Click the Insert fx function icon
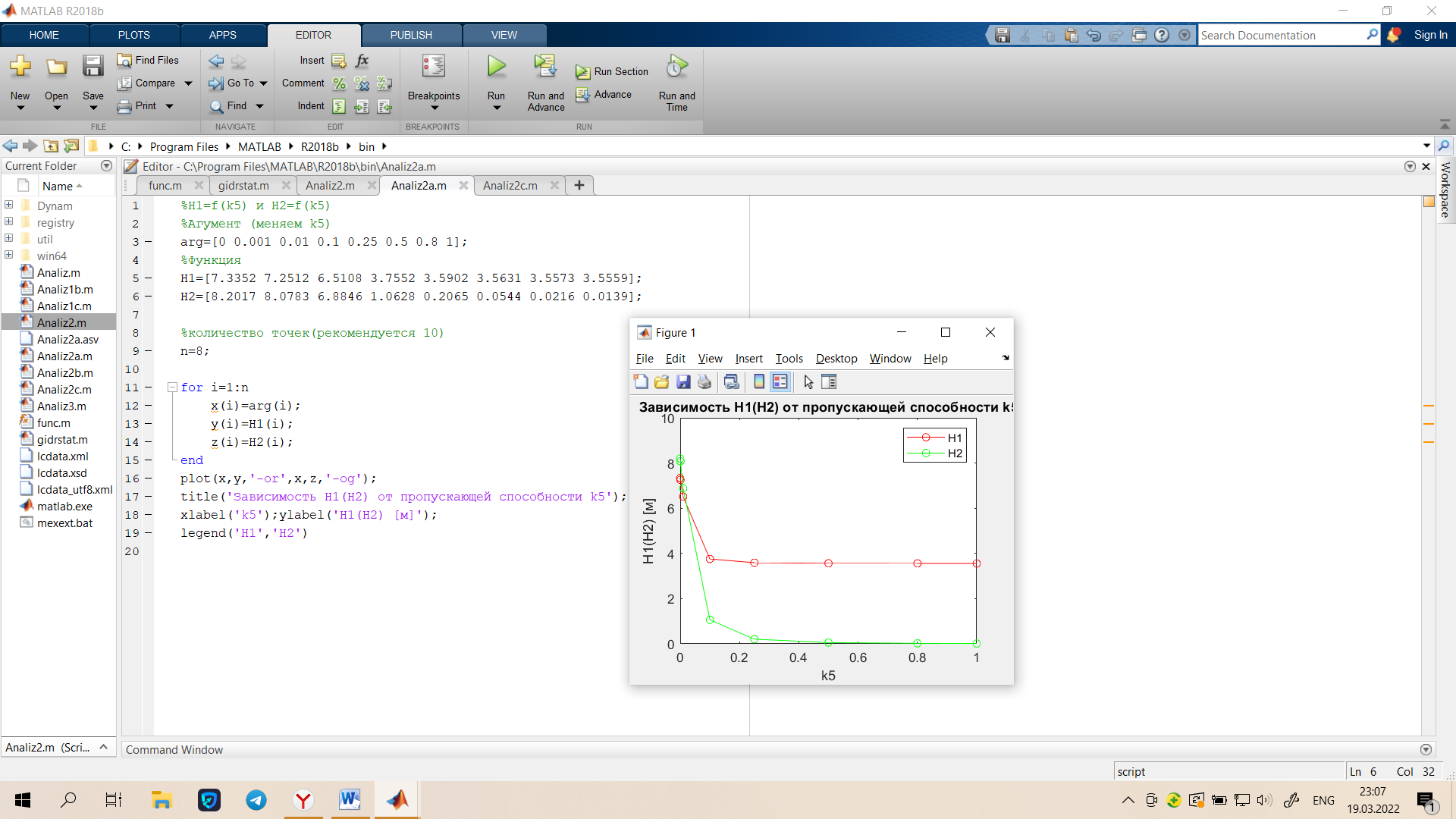Screen dimensions: 1456x819 (362, 61)
